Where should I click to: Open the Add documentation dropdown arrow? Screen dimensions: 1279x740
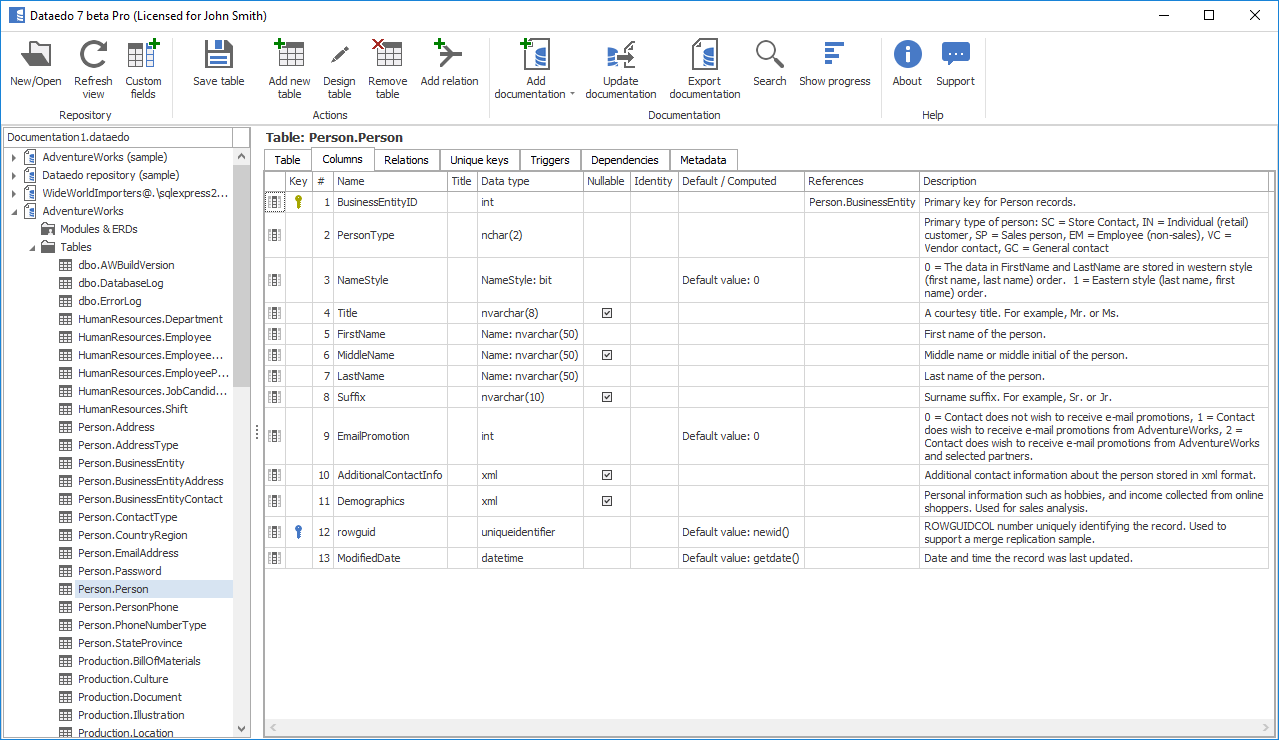pyautogui.click(x=572, y=95)
